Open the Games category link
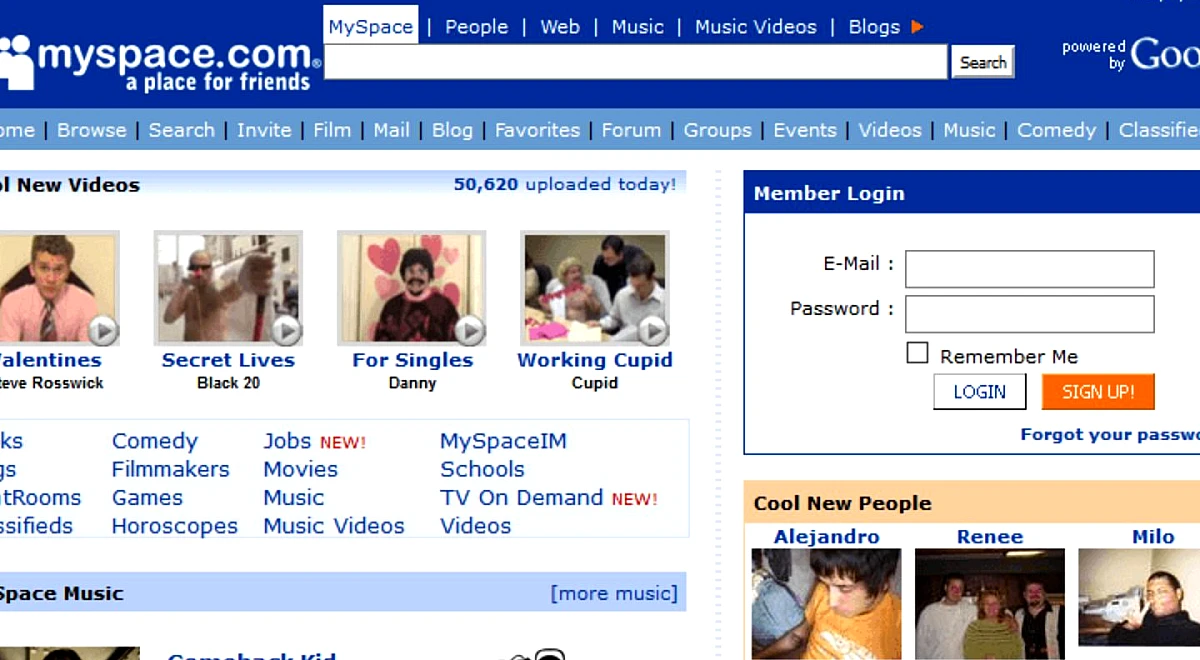Screen dimensions: 1200x660 coord(147,497)
